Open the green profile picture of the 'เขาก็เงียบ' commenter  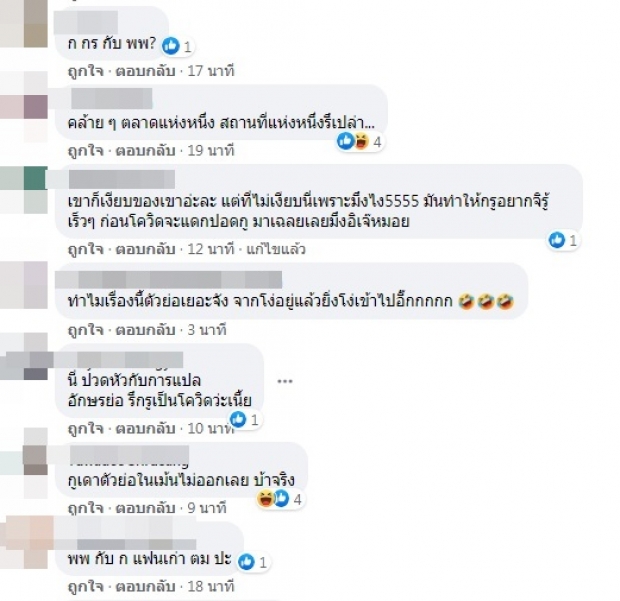[x=24, y=190]
